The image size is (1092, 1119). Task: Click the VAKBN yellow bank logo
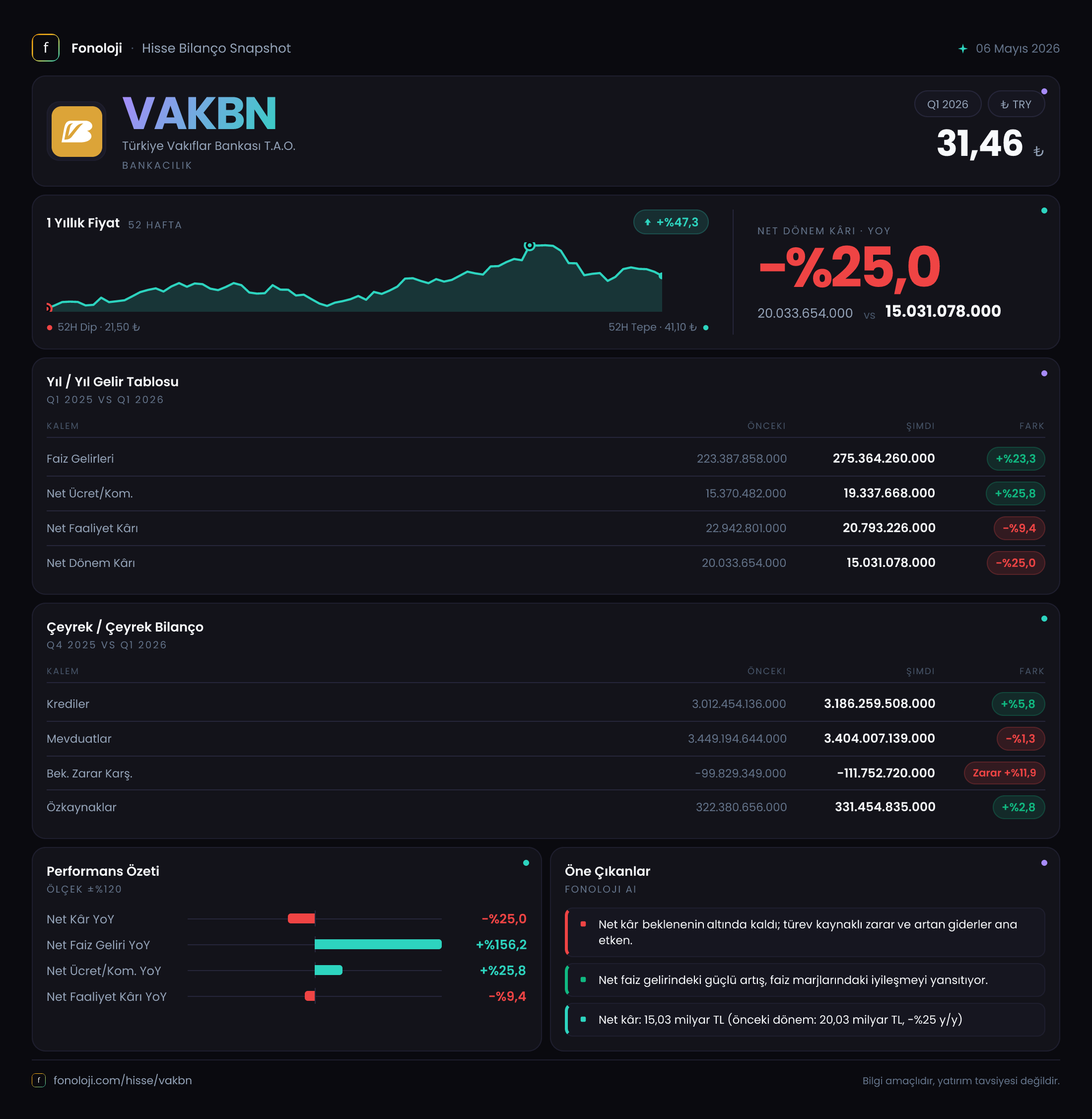point(77,132)
